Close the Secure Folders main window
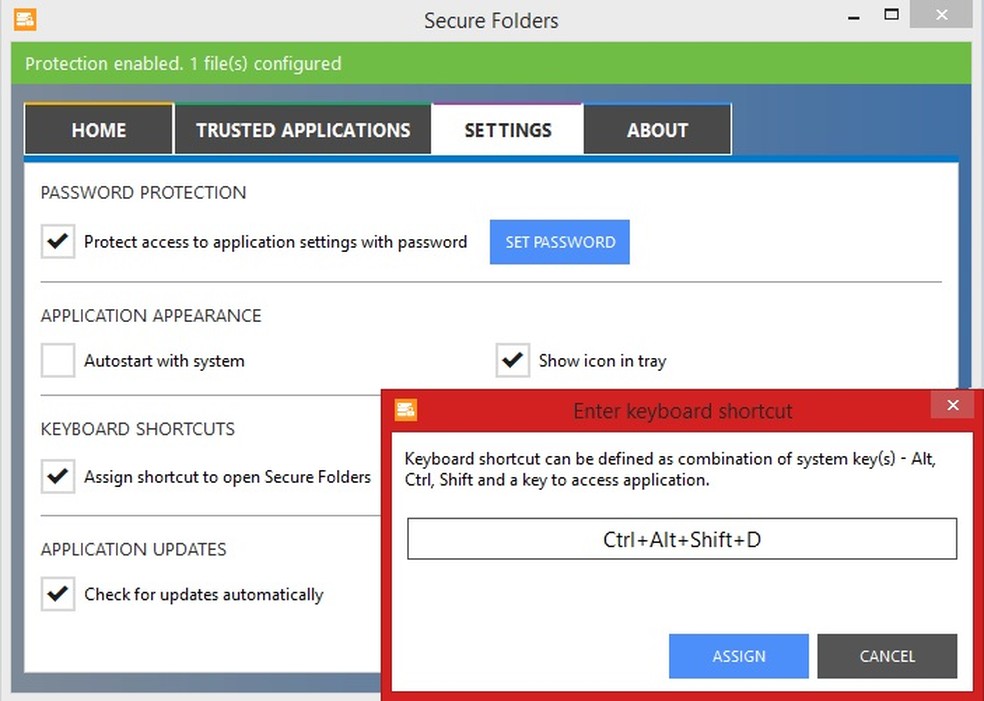 click(940, 15)
